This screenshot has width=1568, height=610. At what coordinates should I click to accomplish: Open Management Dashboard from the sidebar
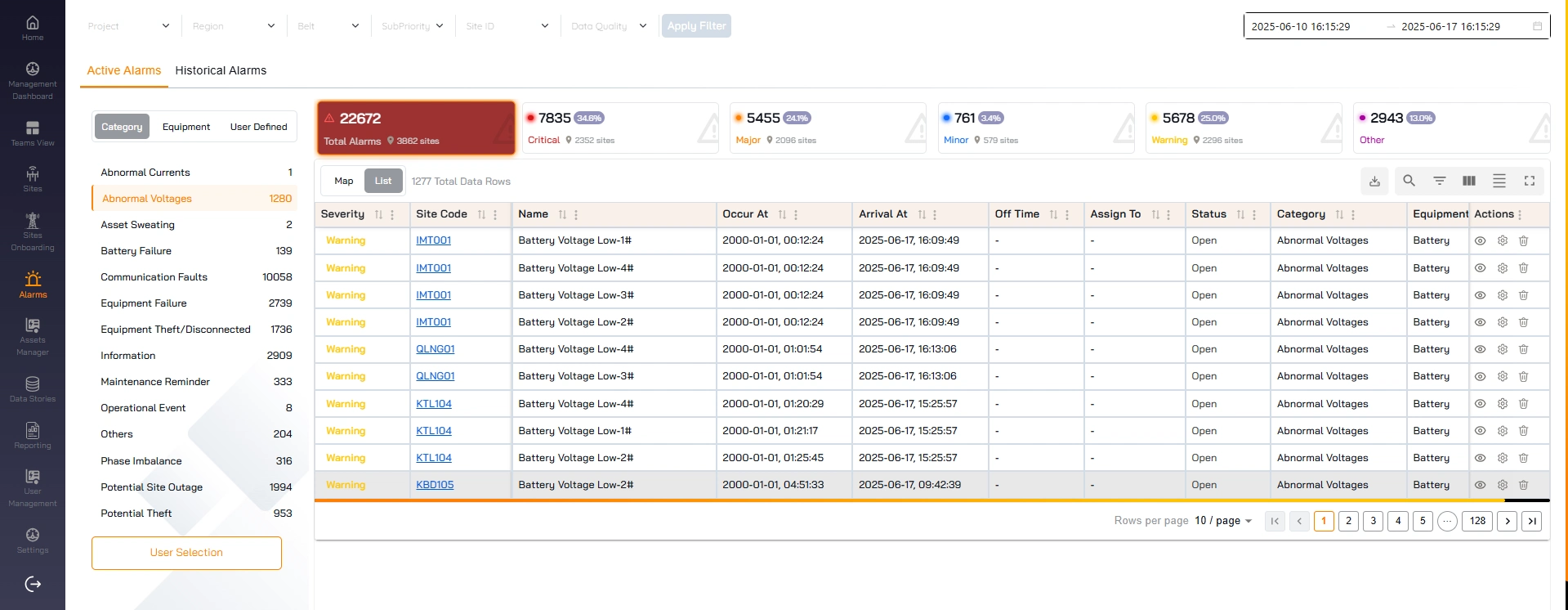pyautogui.click(x=33, y=81)
